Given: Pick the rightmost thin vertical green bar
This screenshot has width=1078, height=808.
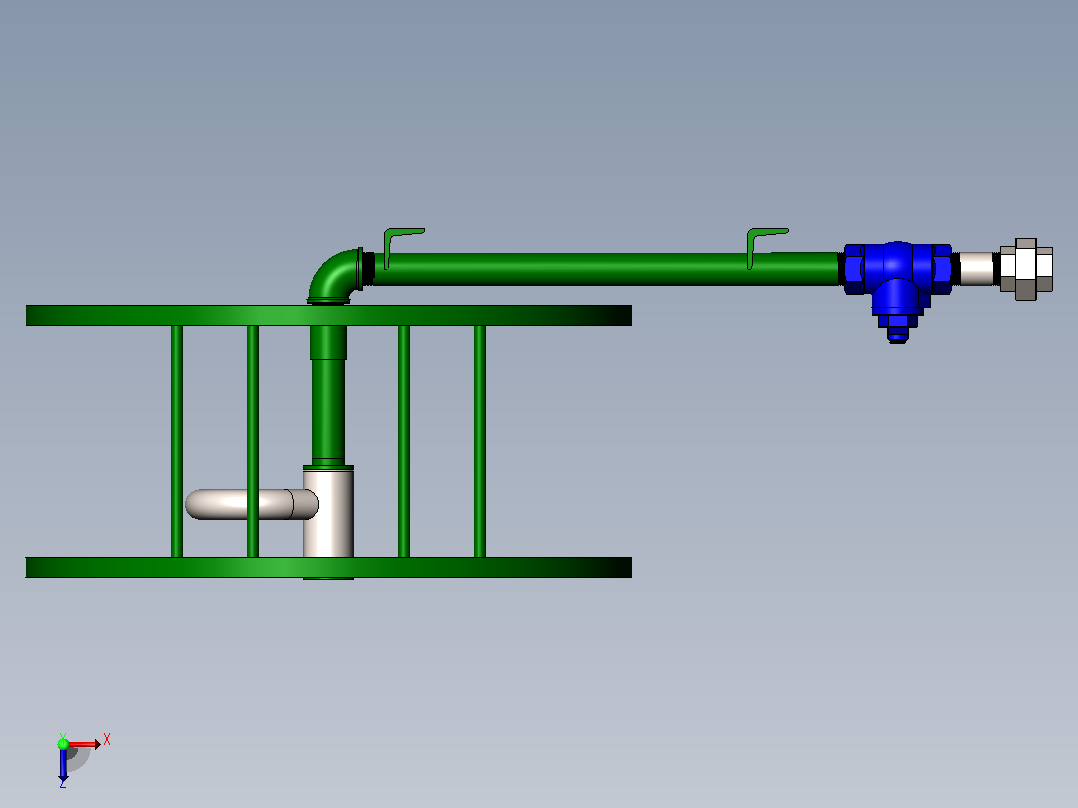Looking at the screenshot, I should [480, 441].
